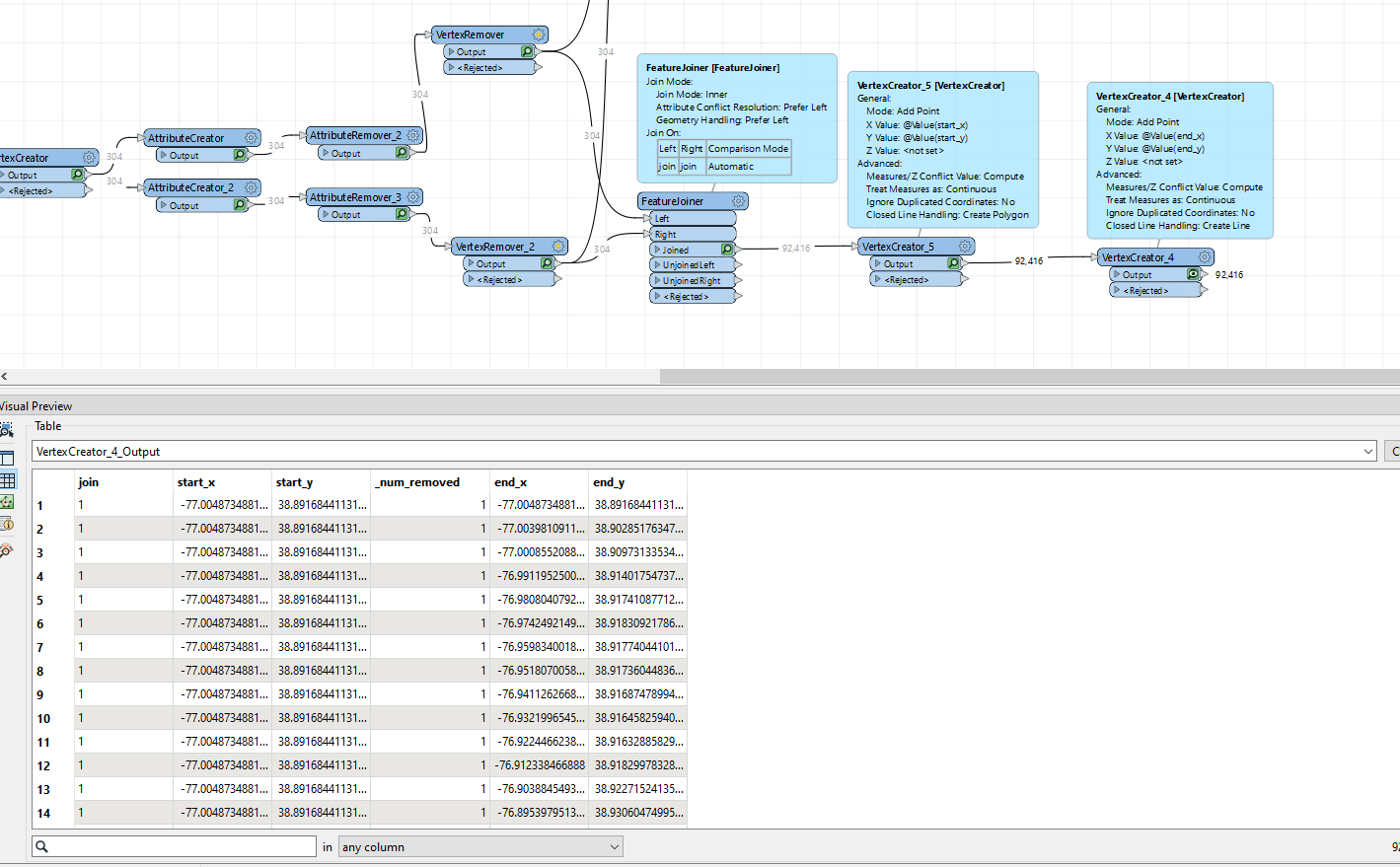
Task: Select the VertexCreator_4 annotation bubble
Action: pos(1180,160)
